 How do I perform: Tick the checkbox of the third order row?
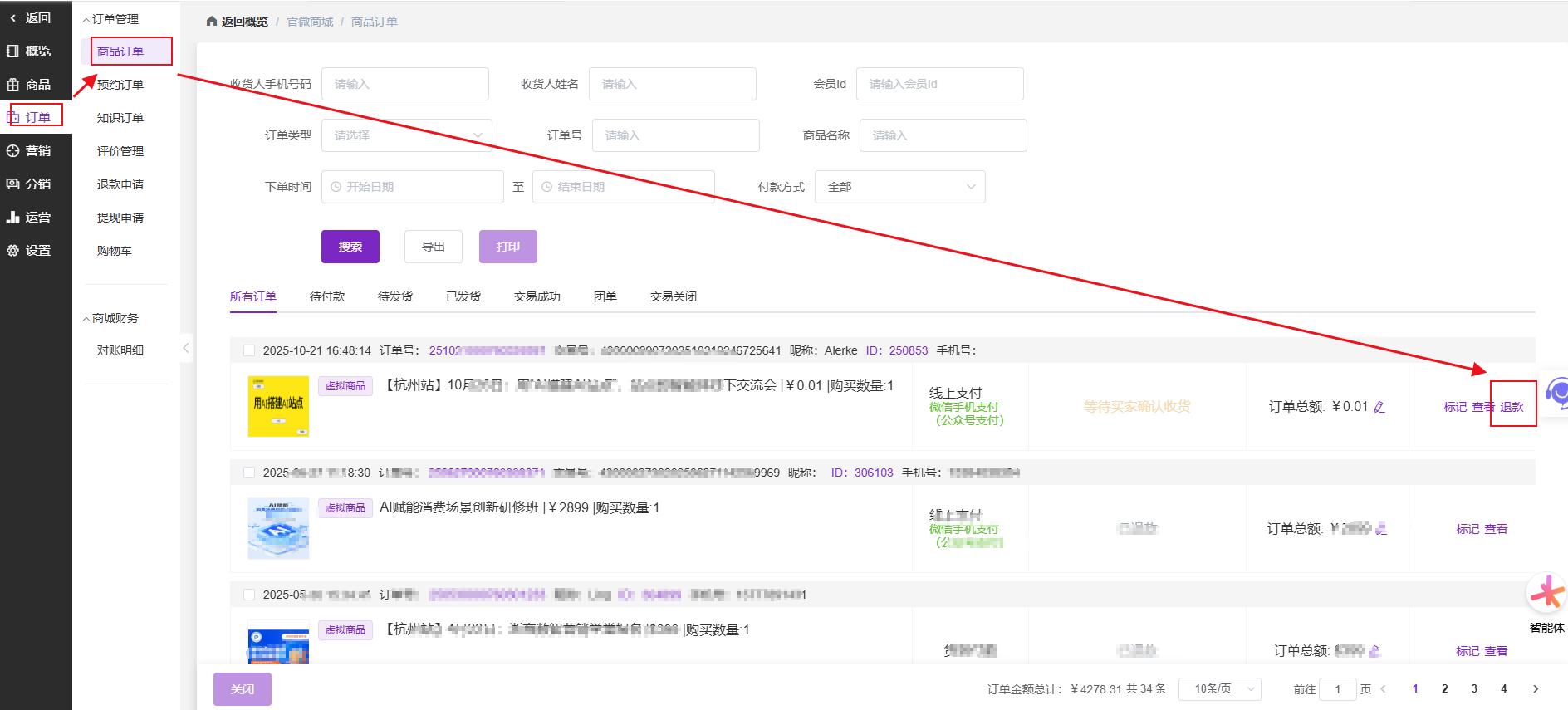click(249, 595)
